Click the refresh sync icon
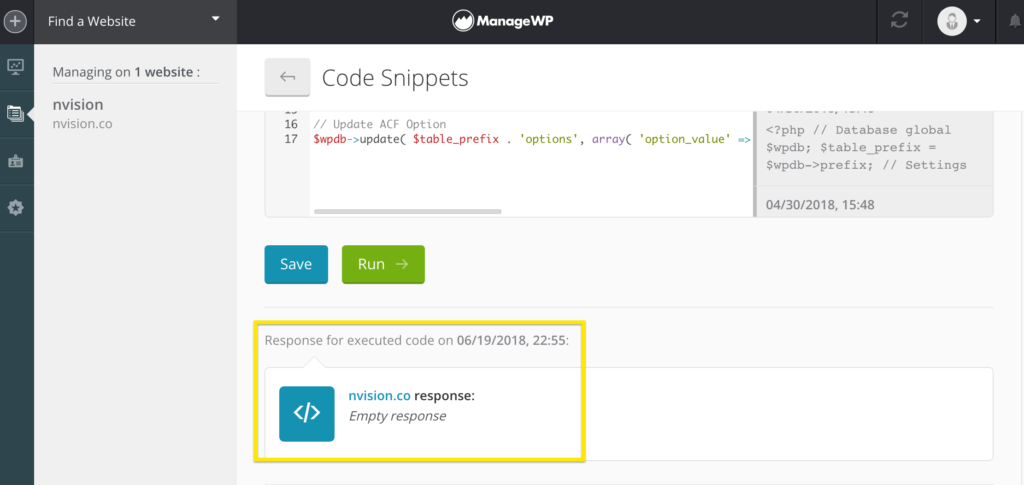Screen dimensions: 1024x485 899,20
